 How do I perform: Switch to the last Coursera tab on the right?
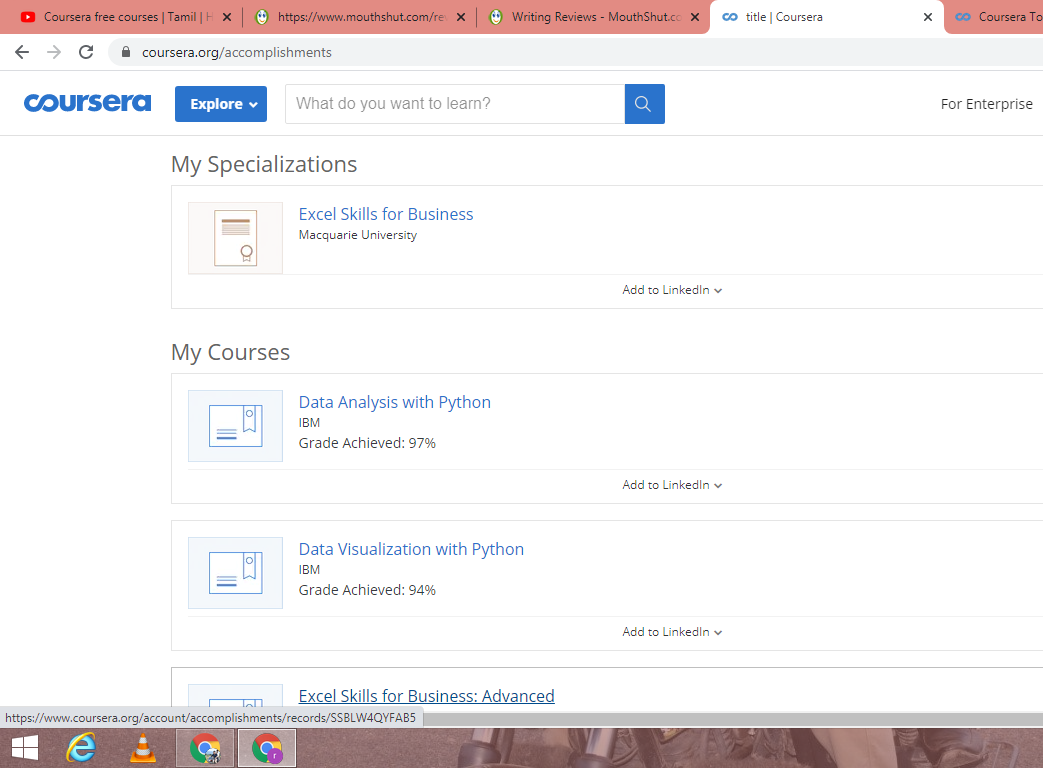(x=996, y=17)
